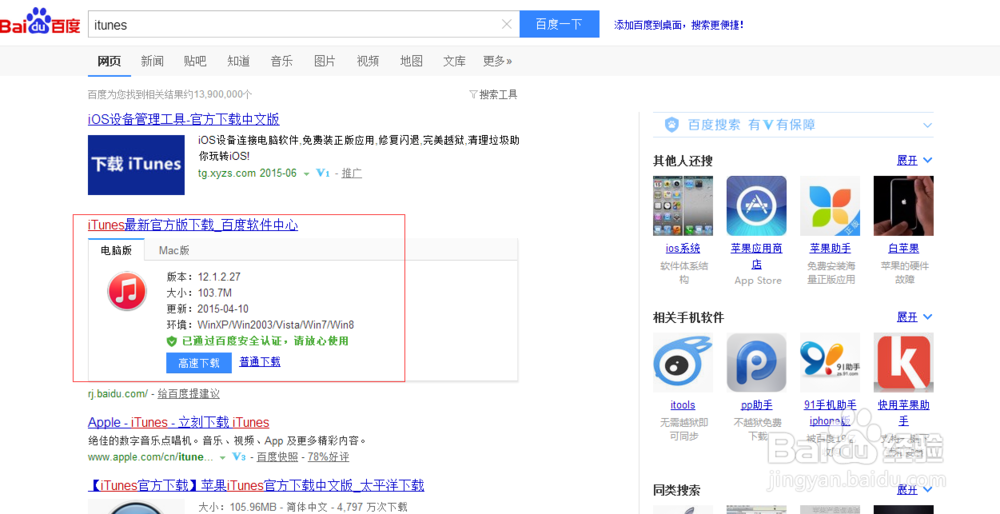
Task: Open dropdown arrow next to tg.xyzs.com
Action: point(306,174)
